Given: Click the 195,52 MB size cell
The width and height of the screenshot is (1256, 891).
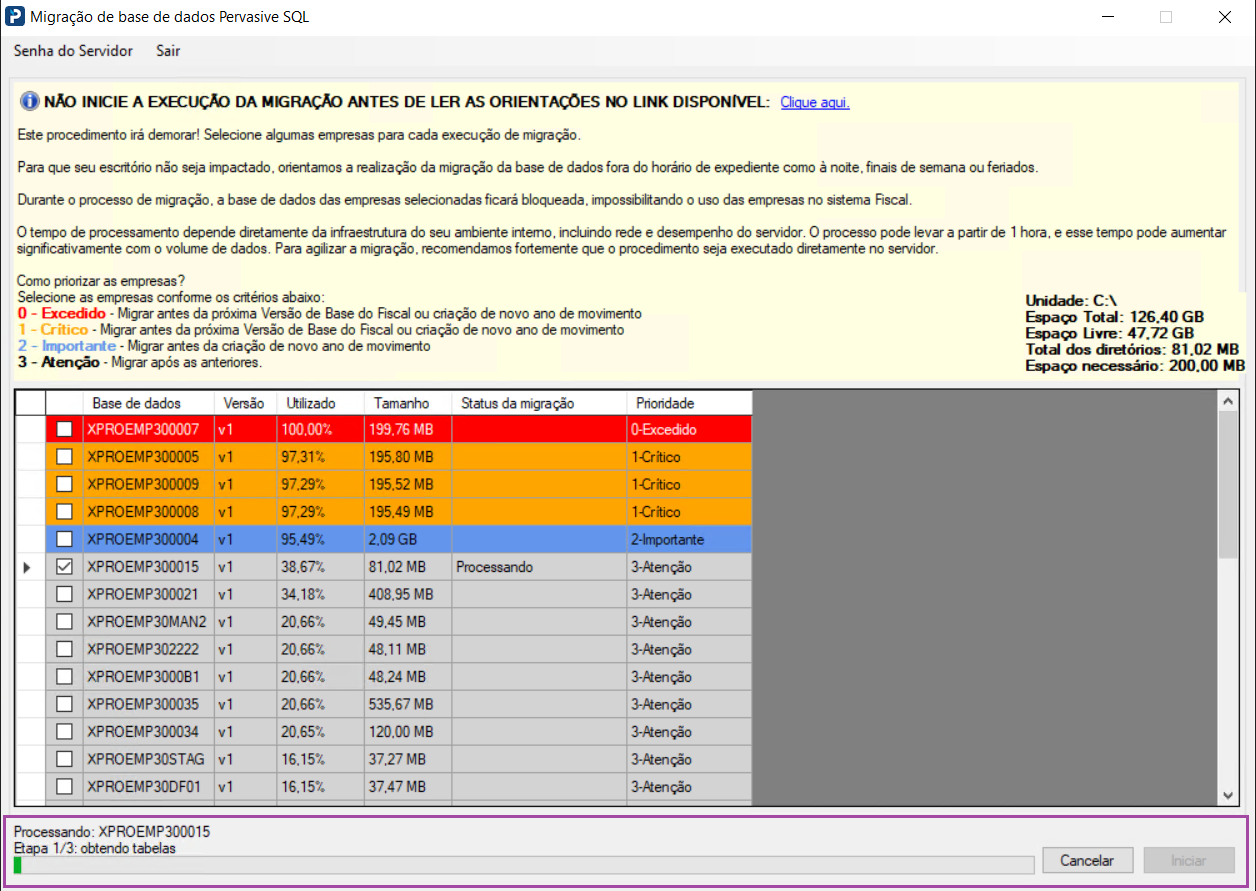Looking at the screenshot, I should [408, 484].
